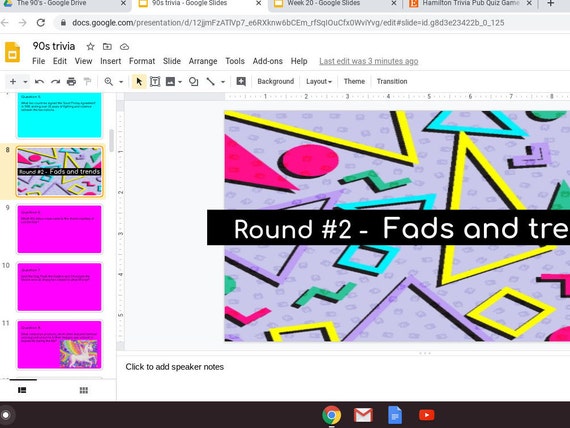Switch to grid view icon
570x428 pixels.
84,390
